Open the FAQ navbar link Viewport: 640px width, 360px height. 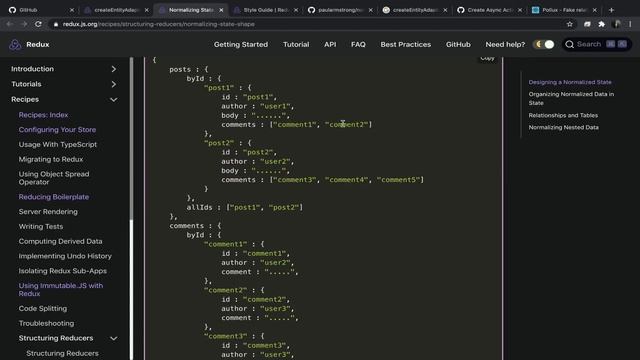tap(358, 44)
